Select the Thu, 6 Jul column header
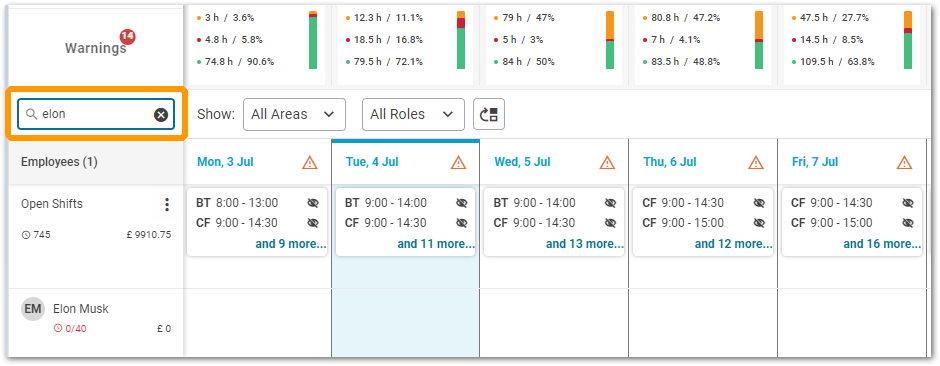940x366 pixels. pyautogui.click(x=670, y=162)
